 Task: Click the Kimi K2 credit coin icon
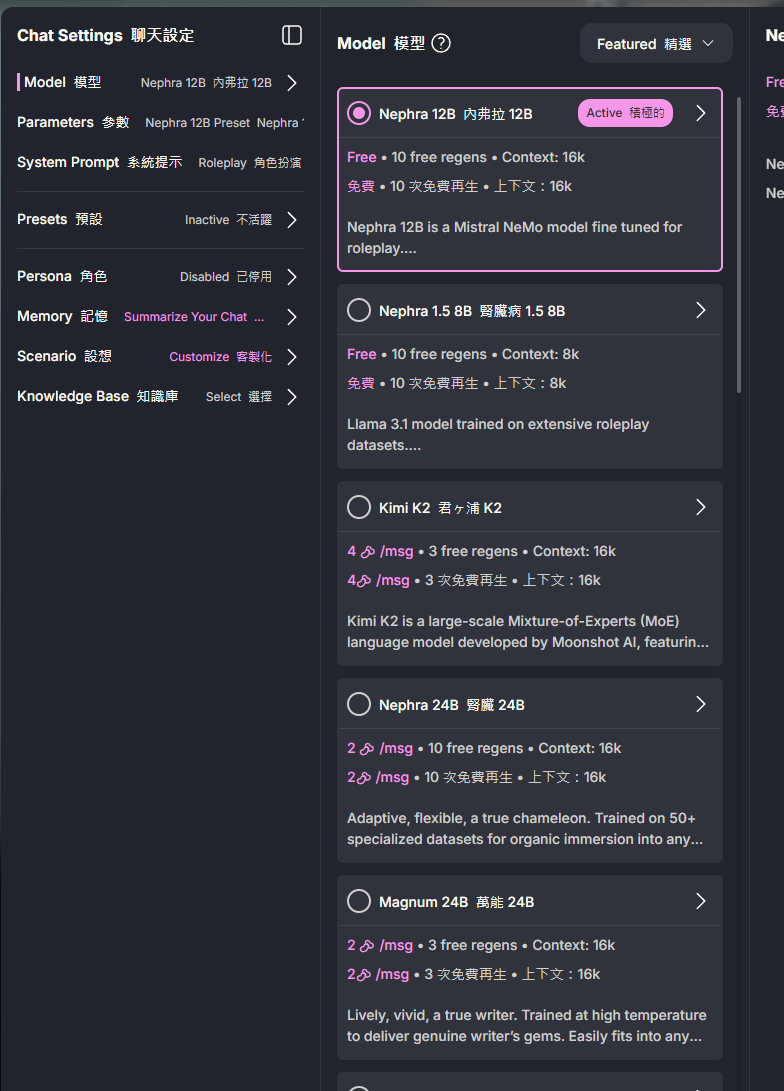coord(368,552)
